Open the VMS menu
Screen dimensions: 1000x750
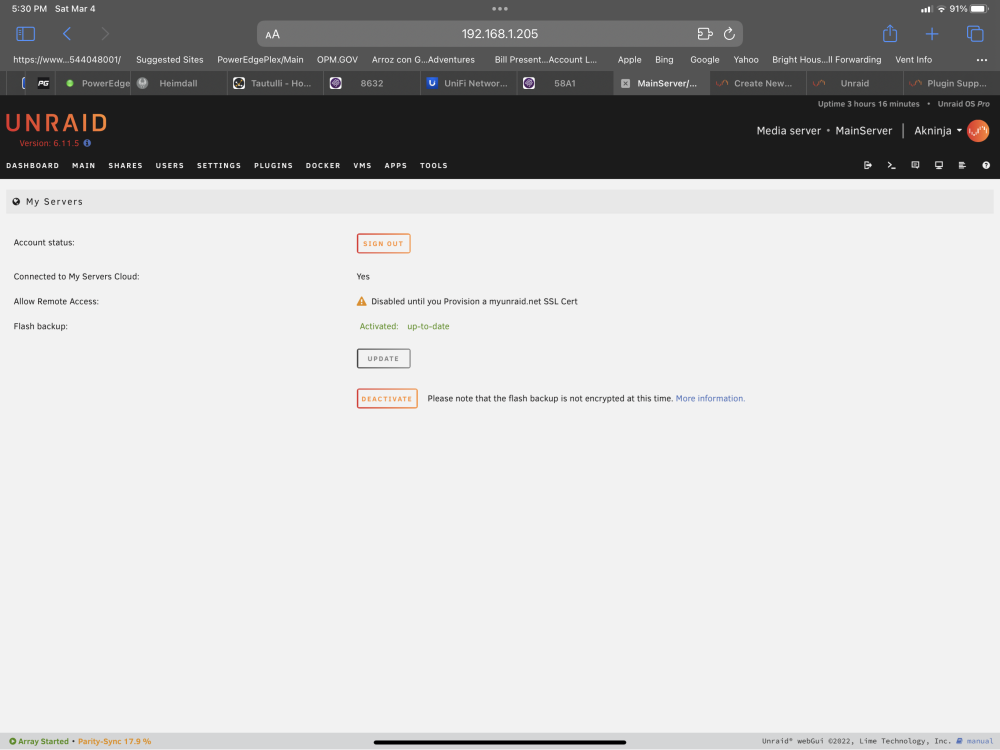click(362, 166)
